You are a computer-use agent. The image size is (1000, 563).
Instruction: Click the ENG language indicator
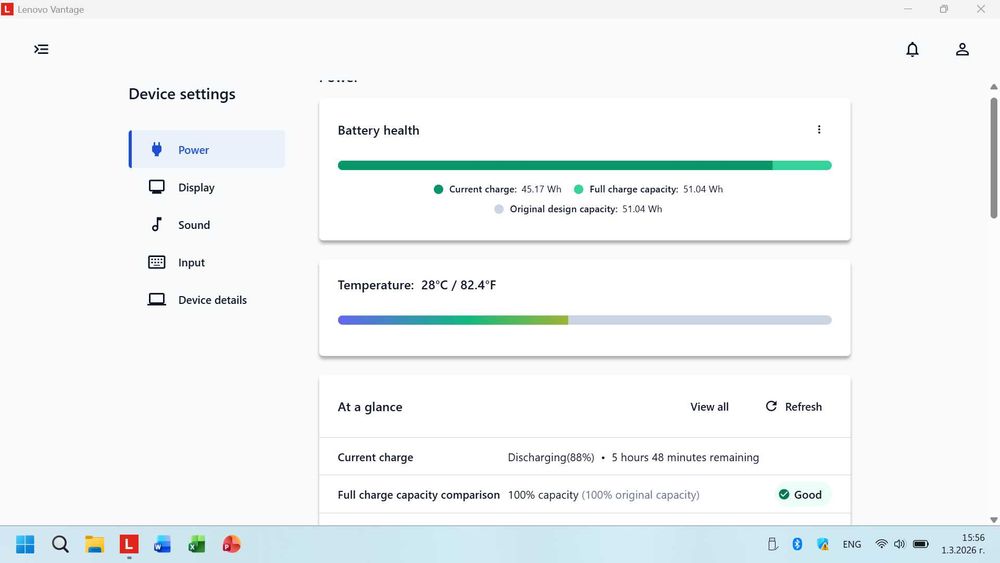[x=852, y=545]
